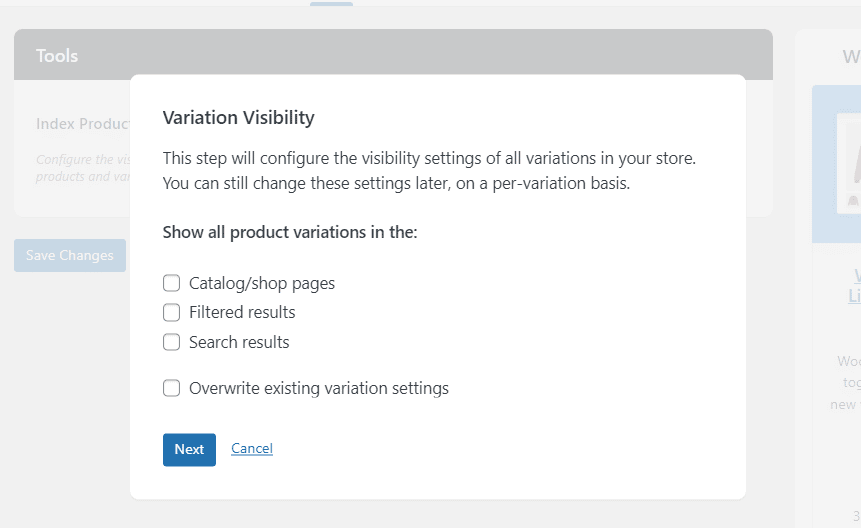Click the 'Overwrite existing variation settings' label
The height and width of the screenshot is (528, 861).
coord(319,388)
